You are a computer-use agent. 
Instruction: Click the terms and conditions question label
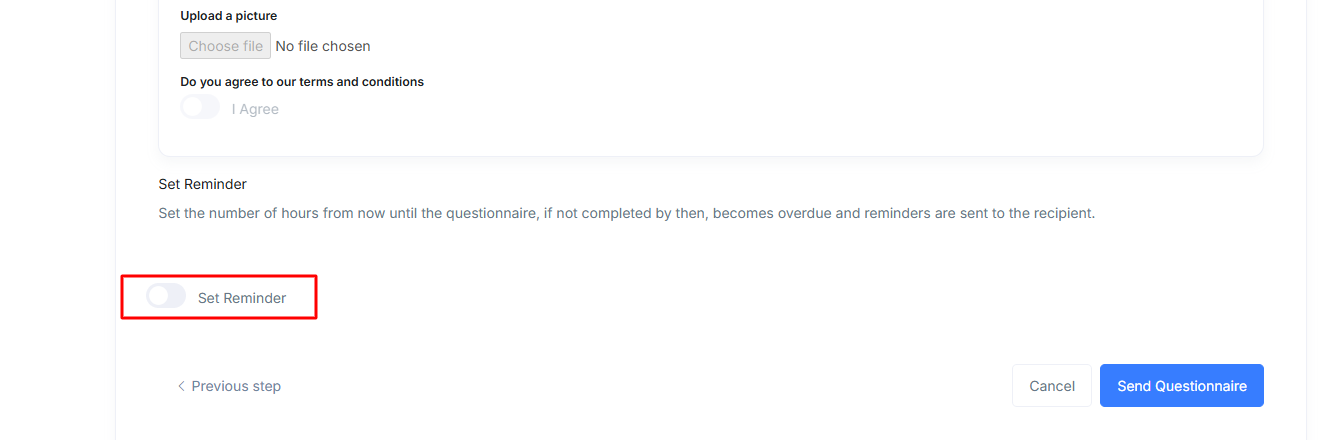point(302,82)
